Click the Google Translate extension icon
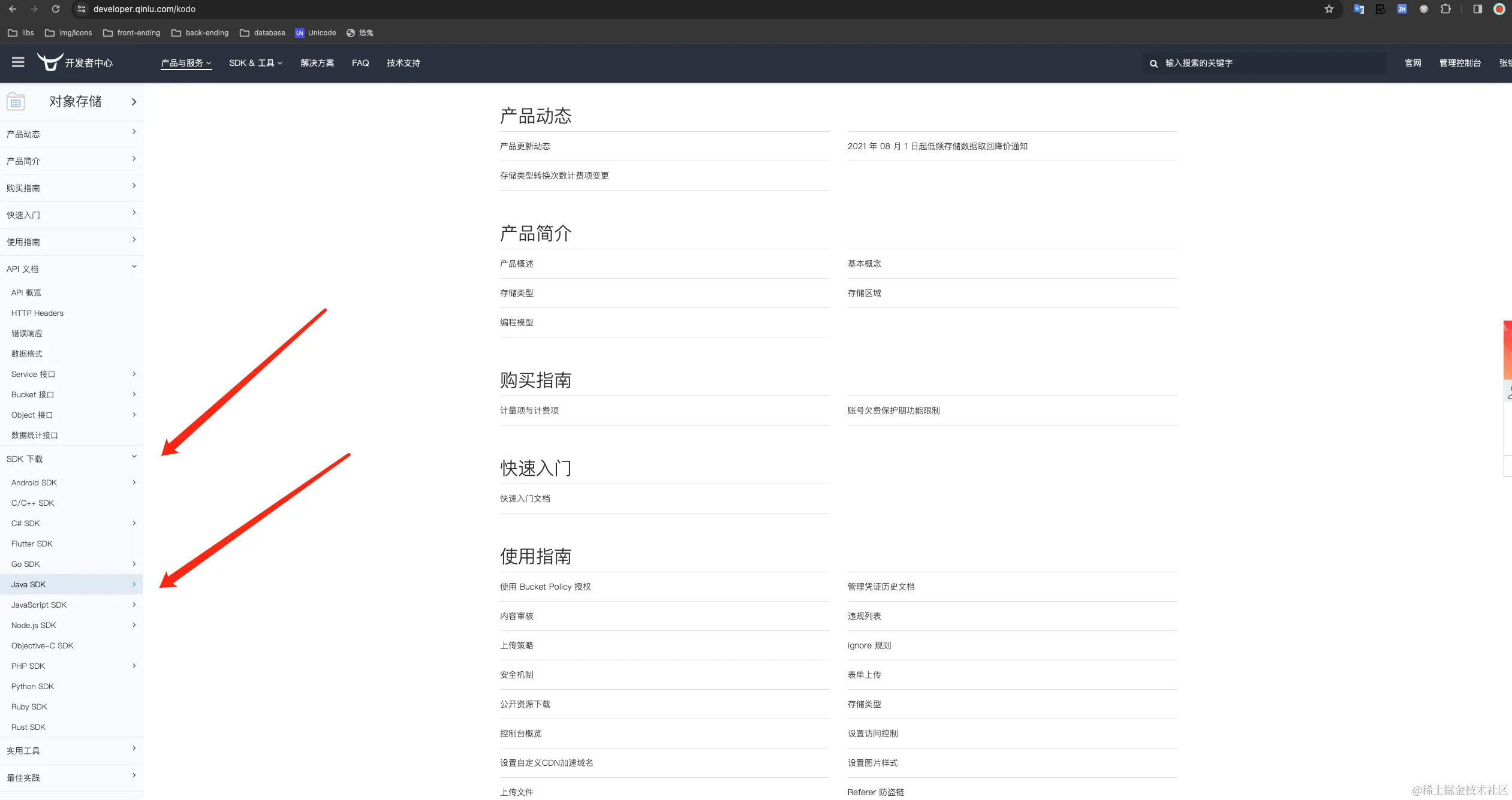The width and height of the screenshot is (1512, 800). tap(1359, 9)
